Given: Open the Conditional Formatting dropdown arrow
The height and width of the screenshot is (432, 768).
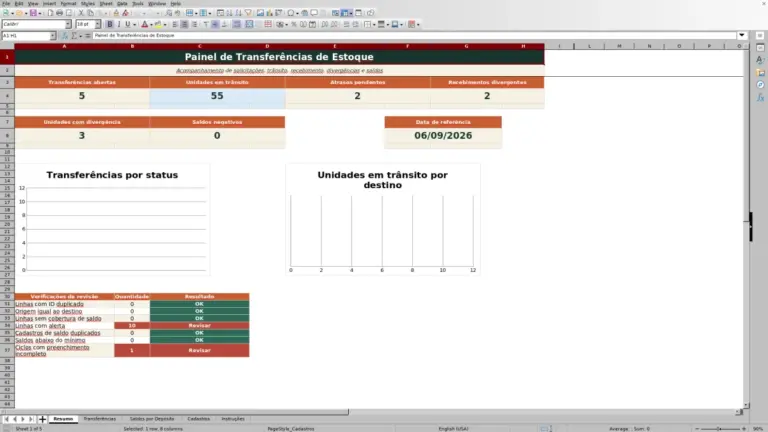Looking at the screenshot, I should (x=418, y=24).
